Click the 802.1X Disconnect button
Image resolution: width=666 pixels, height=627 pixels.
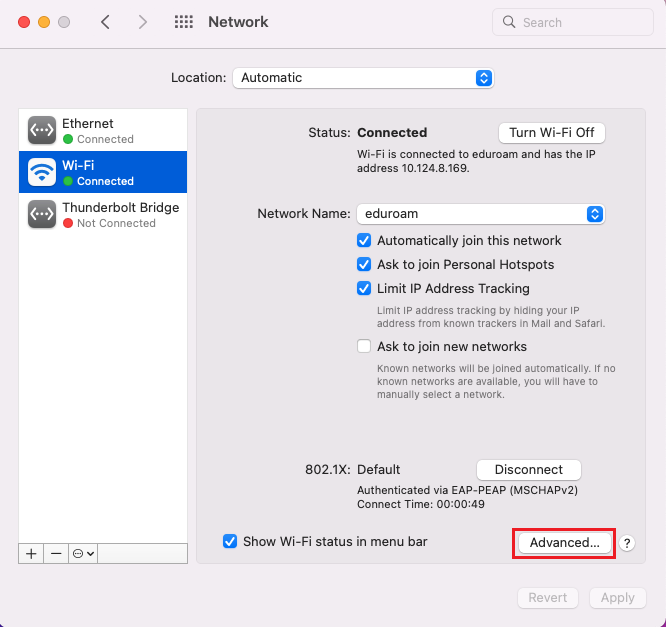[x=528, y=469]
